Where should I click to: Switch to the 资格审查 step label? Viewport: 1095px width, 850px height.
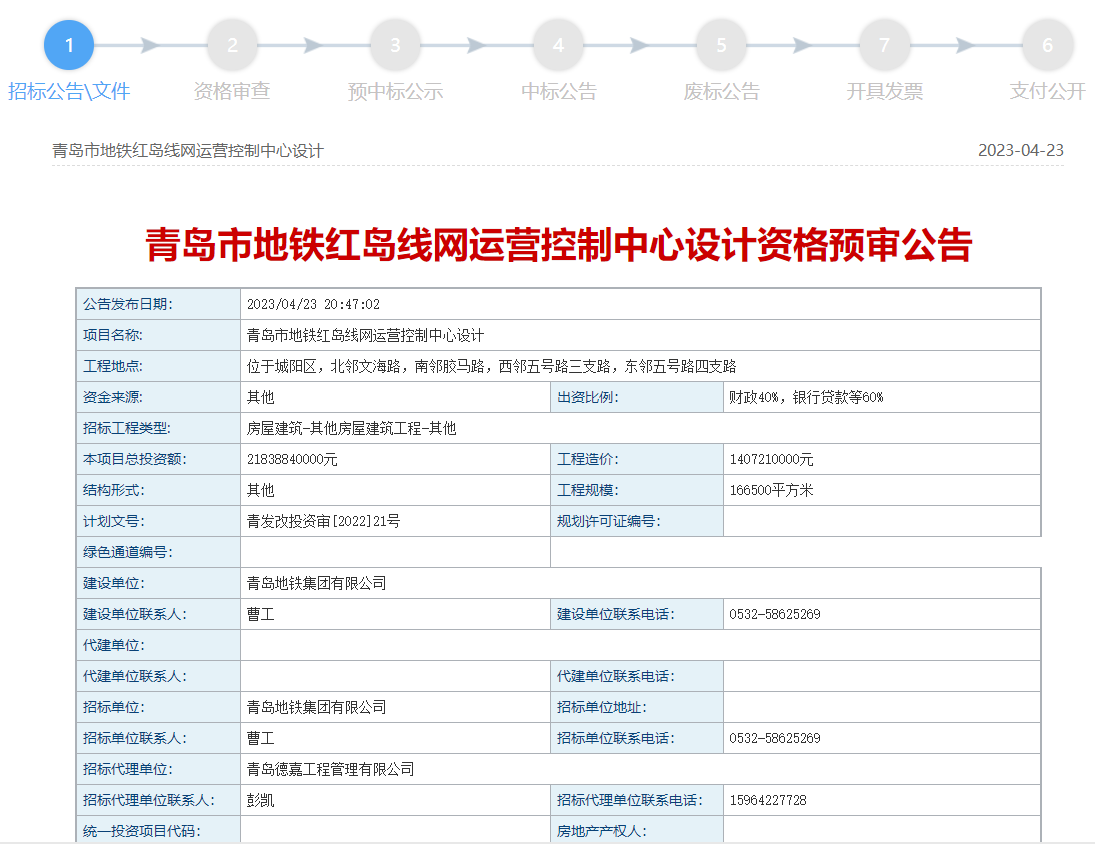tap(232, 91)
